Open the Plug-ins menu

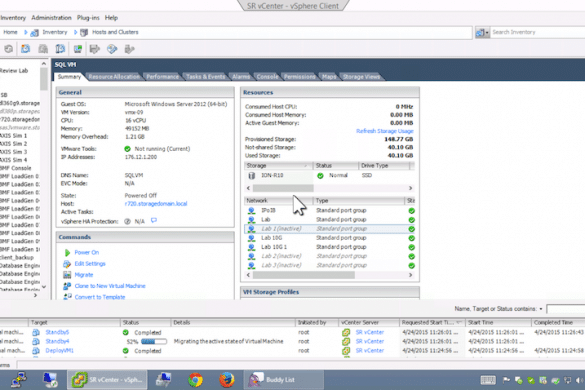88,18
